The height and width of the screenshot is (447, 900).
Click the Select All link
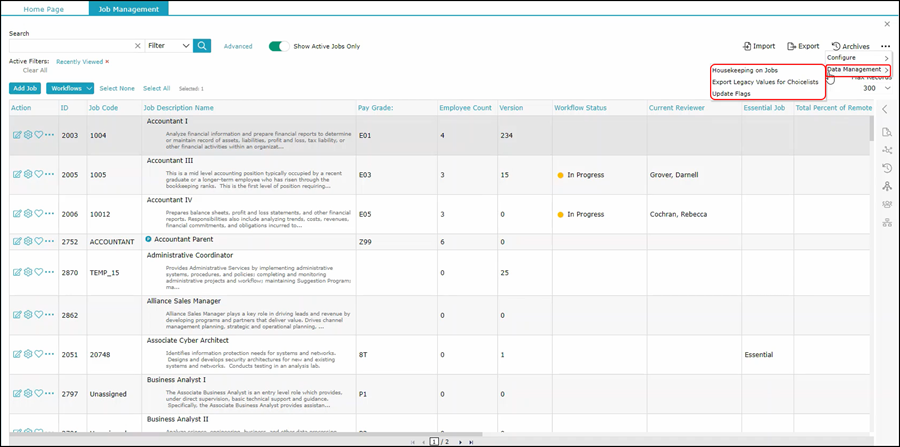[156, 89]
